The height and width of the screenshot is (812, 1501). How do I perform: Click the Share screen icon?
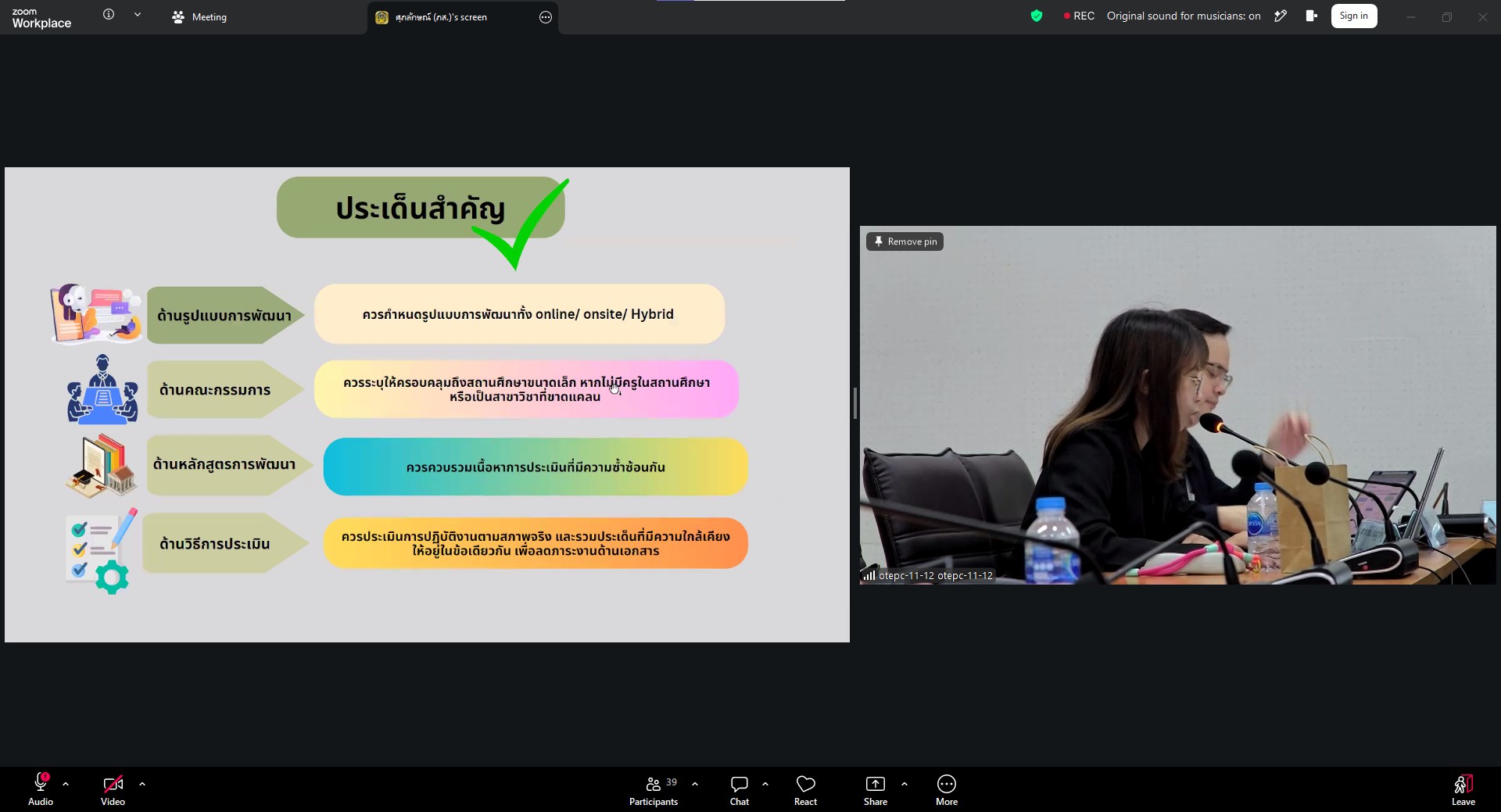[x=876, y=790]
